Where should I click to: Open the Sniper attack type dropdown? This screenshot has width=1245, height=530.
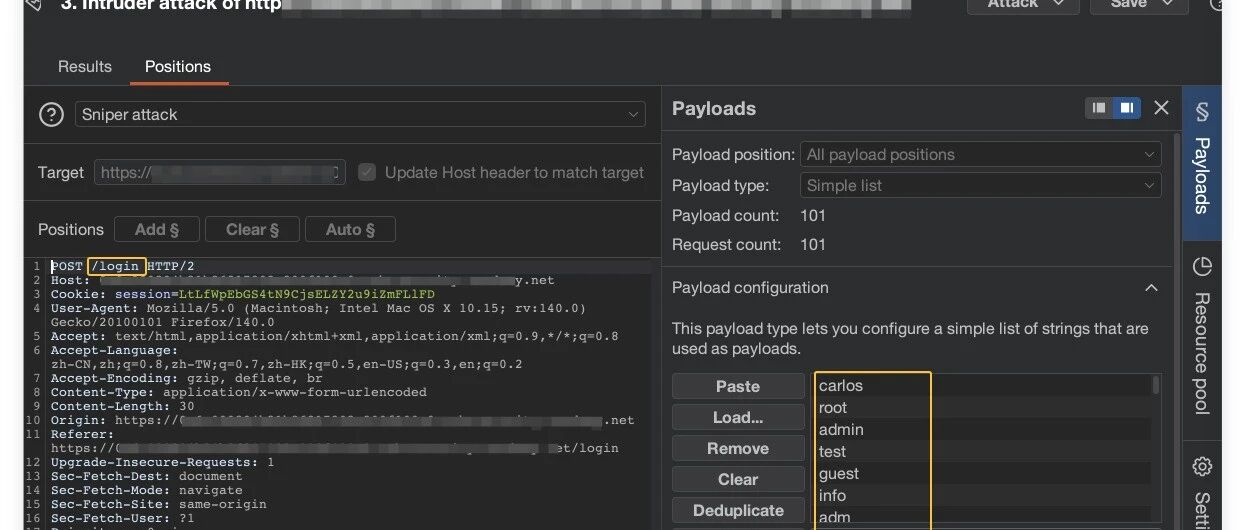coord(360,115)
